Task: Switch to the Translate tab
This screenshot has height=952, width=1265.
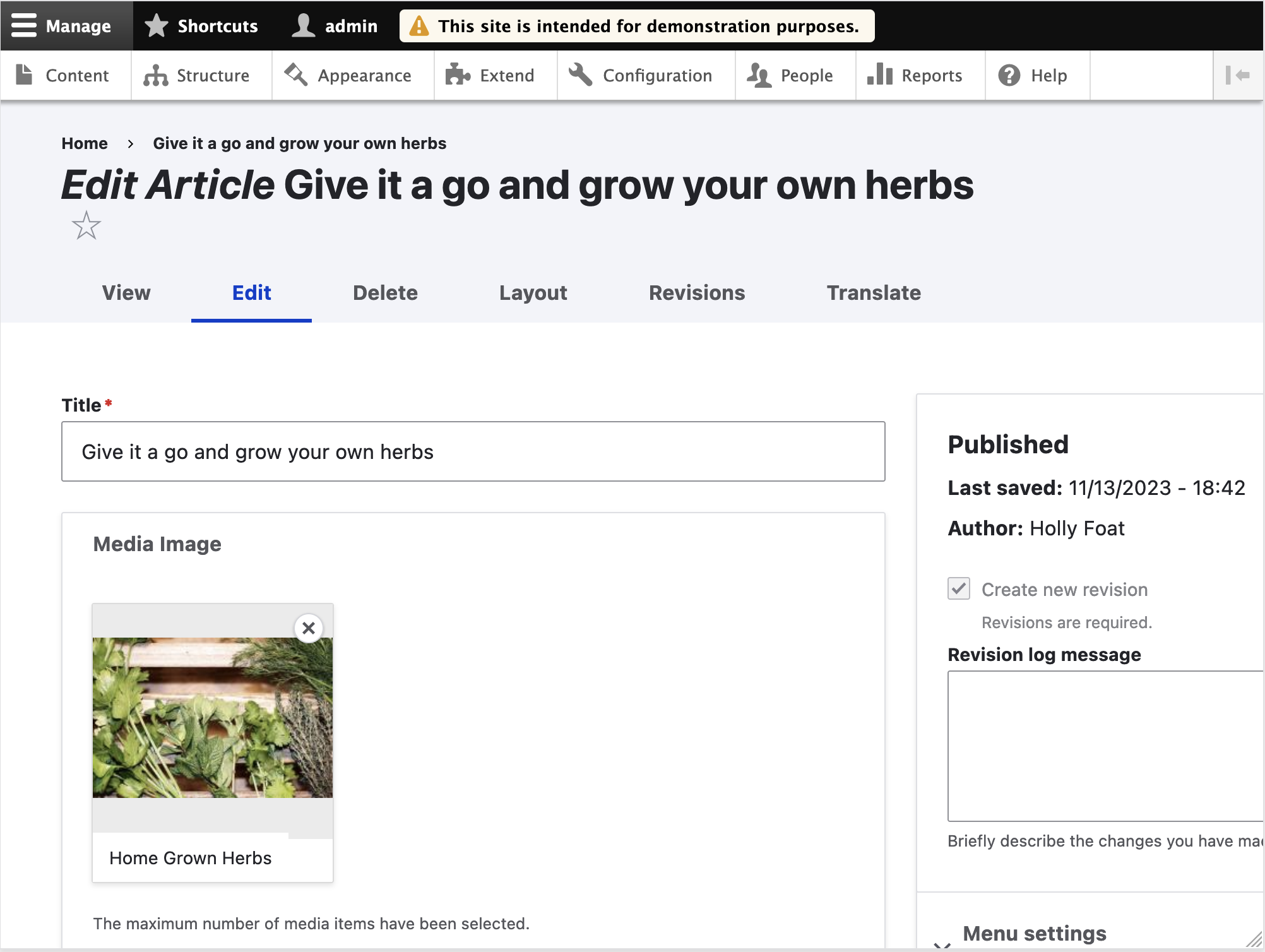Action: (x=874, y=293)
